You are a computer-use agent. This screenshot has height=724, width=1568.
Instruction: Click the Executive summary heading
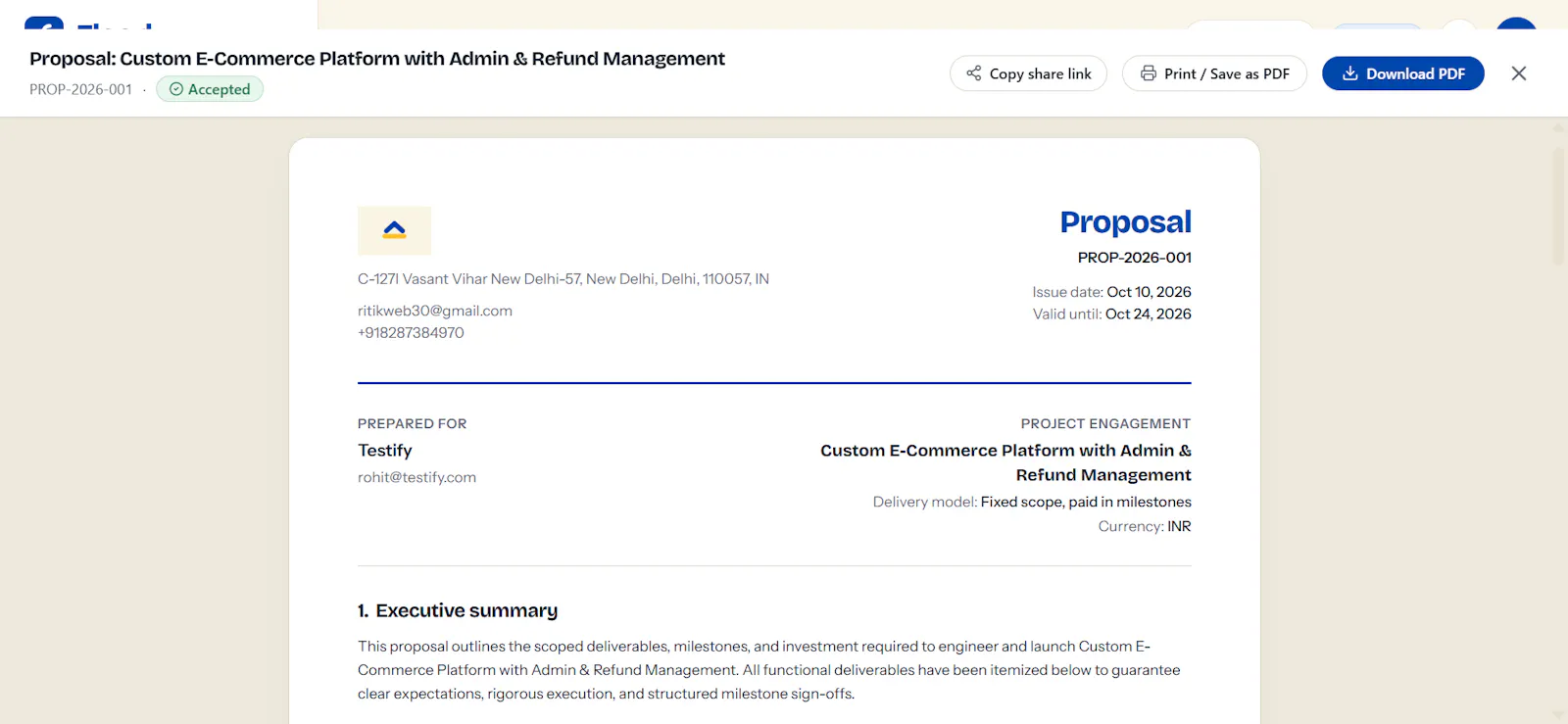(x=458, y=611)
